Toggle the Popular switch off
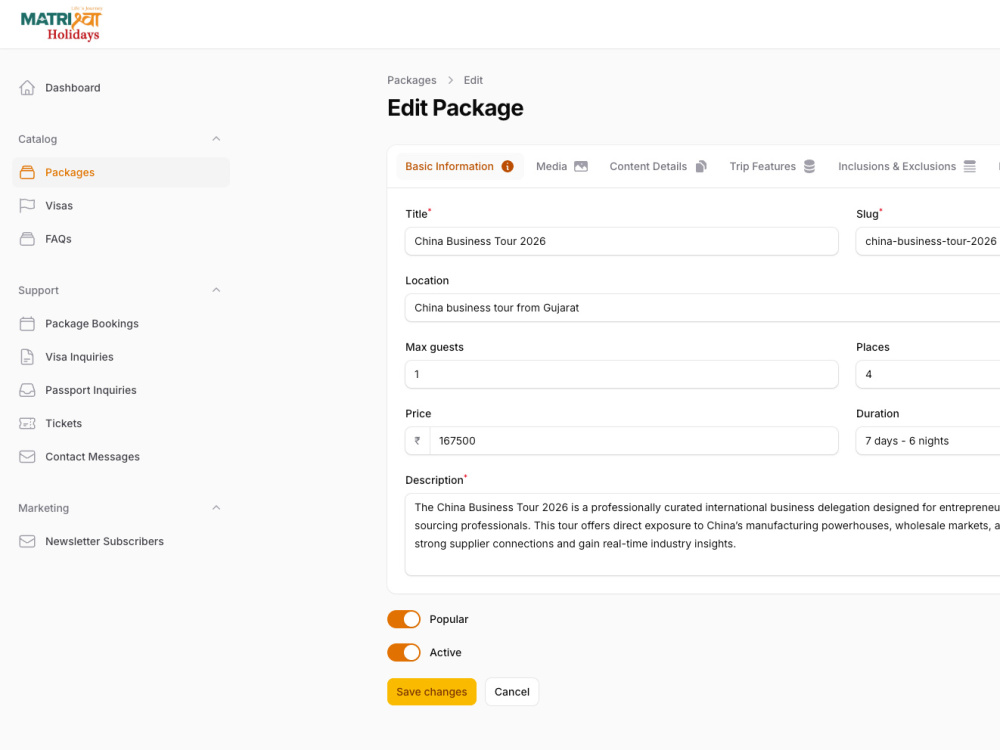Viewport: 1000px width, 750px height. (x=404, y=619)
